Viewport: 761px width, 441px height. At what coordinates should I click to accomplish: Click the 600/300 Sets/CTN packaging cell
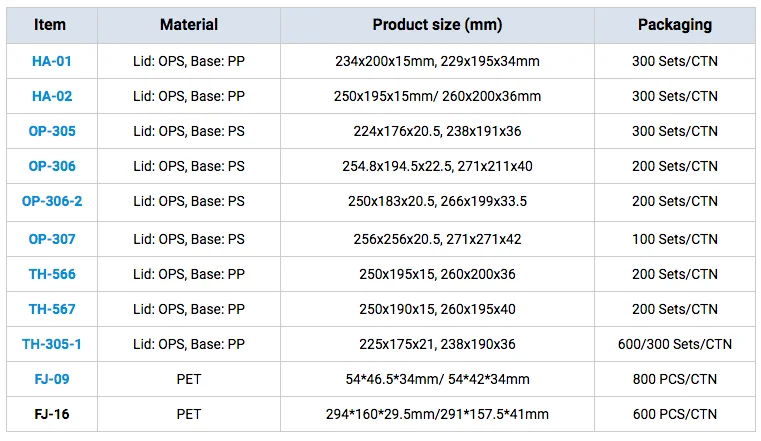[675, 344]
